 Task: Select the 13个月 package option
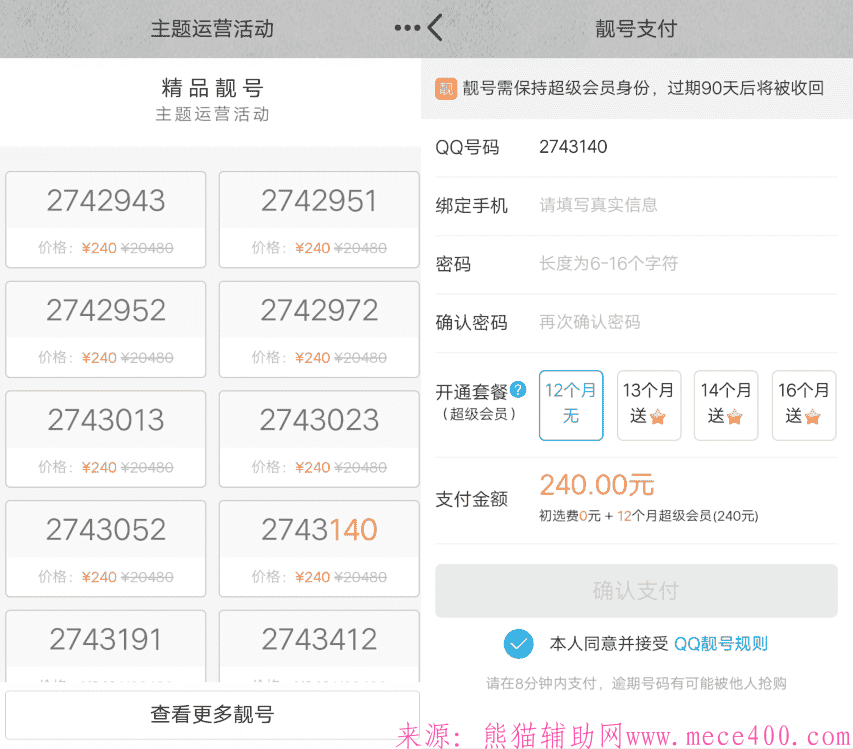pyautogui.click(x=648, y=404)
